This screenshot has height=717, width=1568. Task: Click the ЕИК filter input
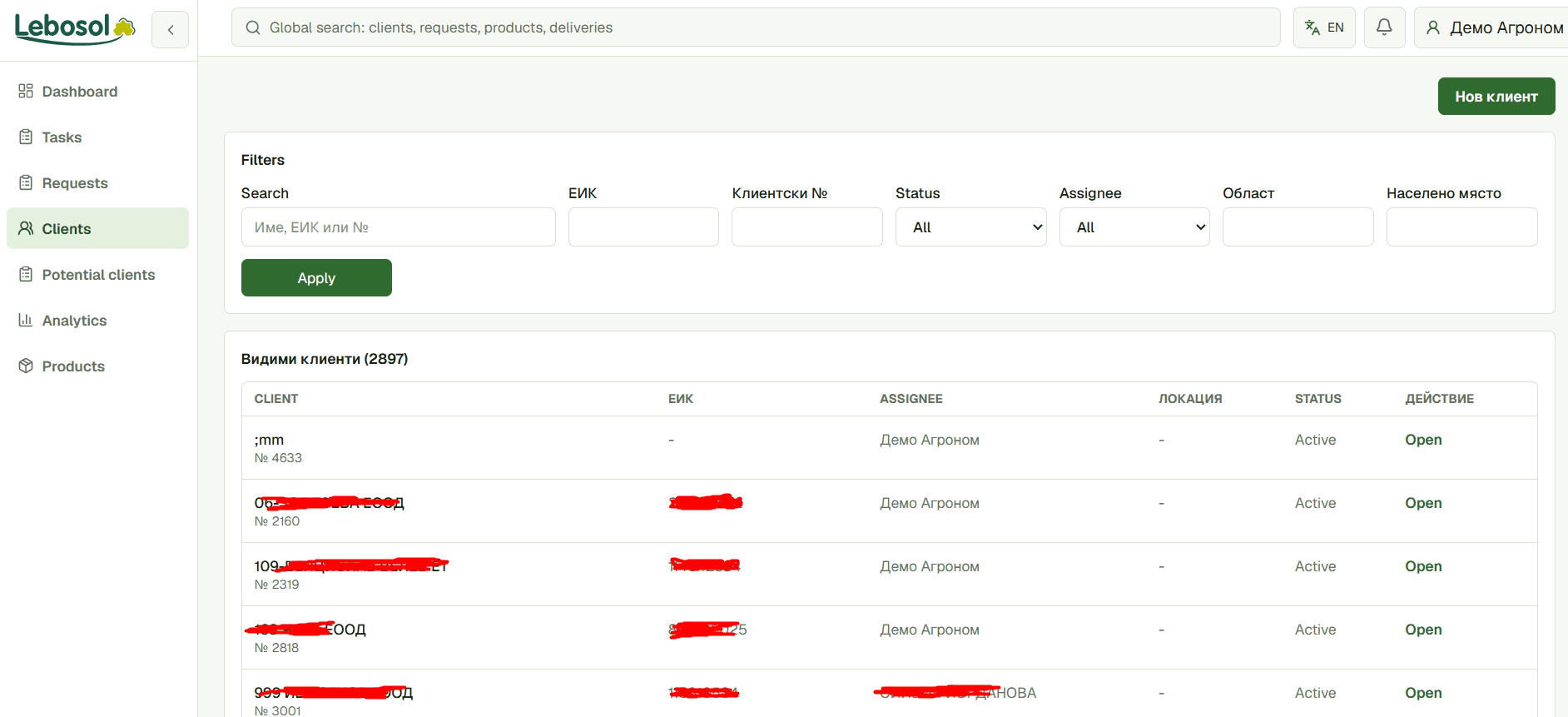[643, 227]
